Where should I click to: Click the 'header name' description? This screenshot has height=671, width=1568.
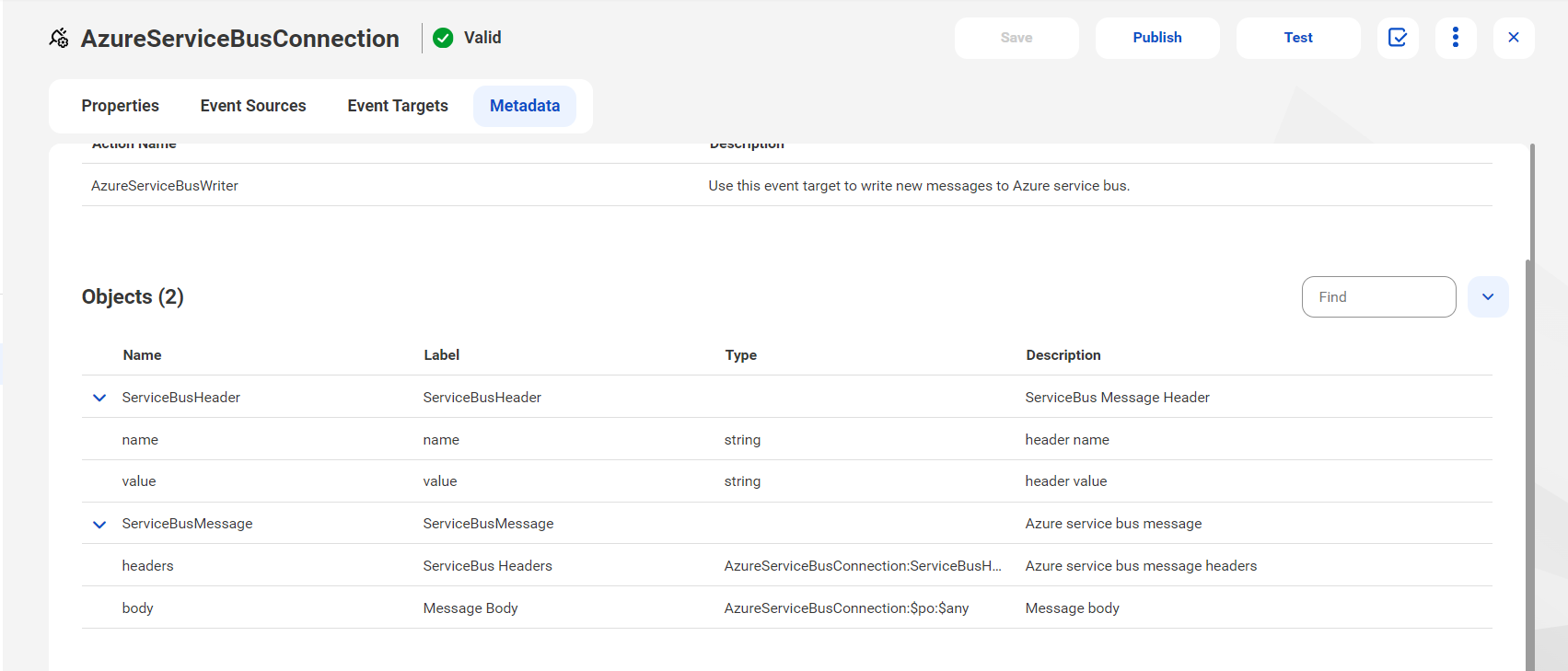(x=1067, y=440)
